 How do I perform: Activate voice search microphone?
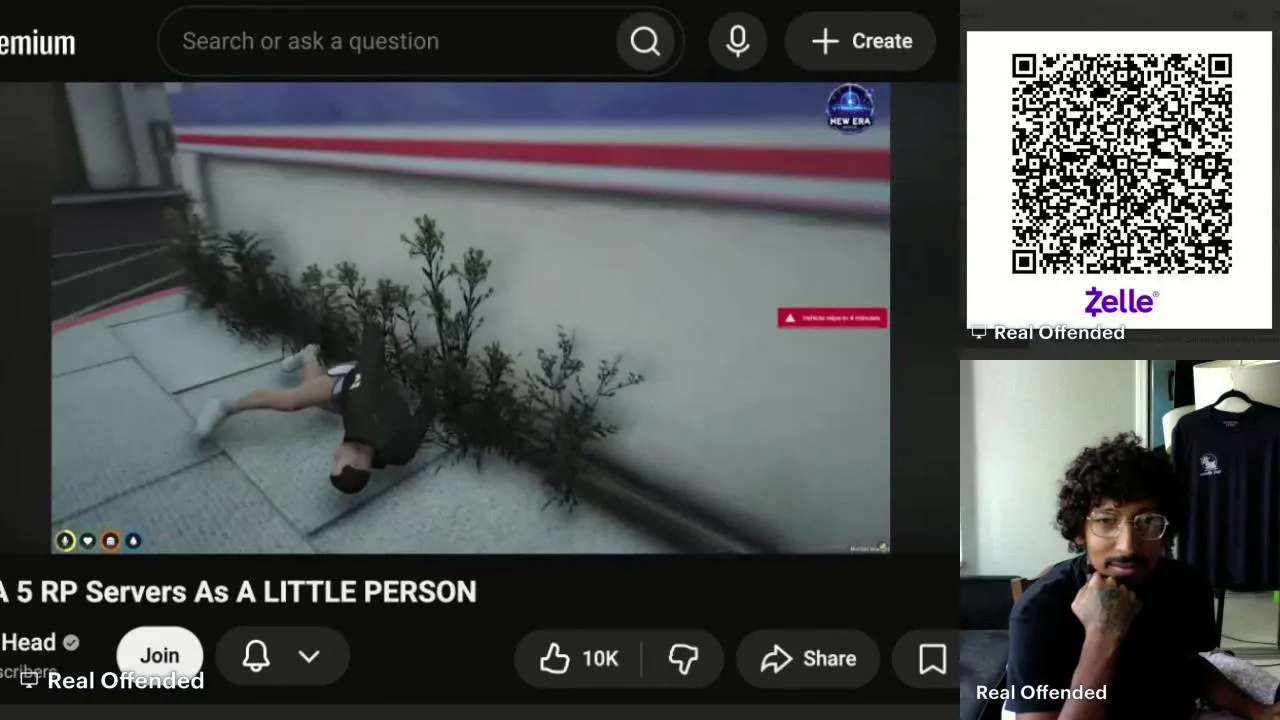[738, 41]
